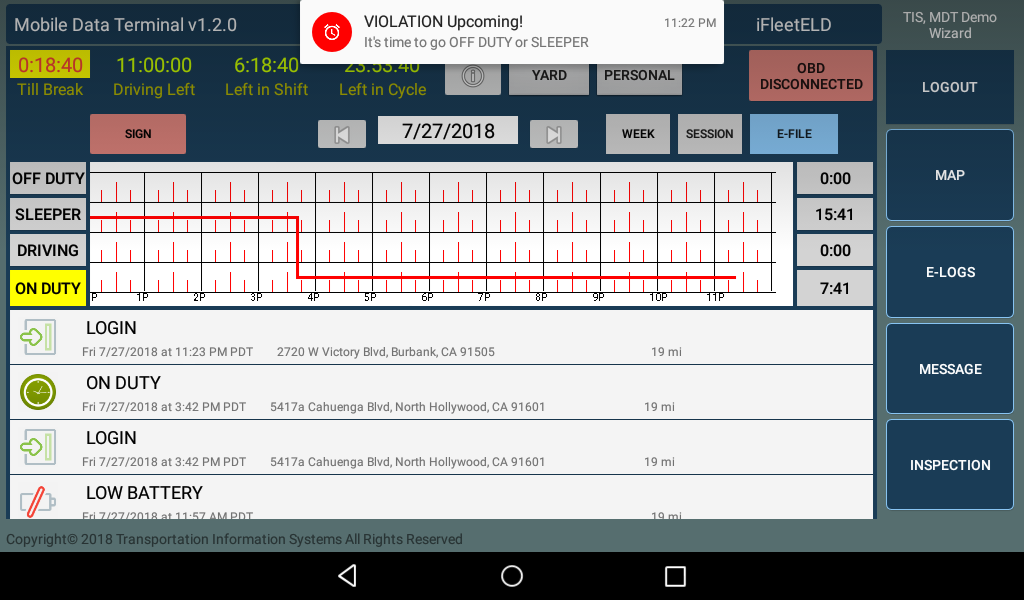The height and width of the screenshot is (600, 1024).
Task: Open recent apps with the square button
Action: click(675, 576)
